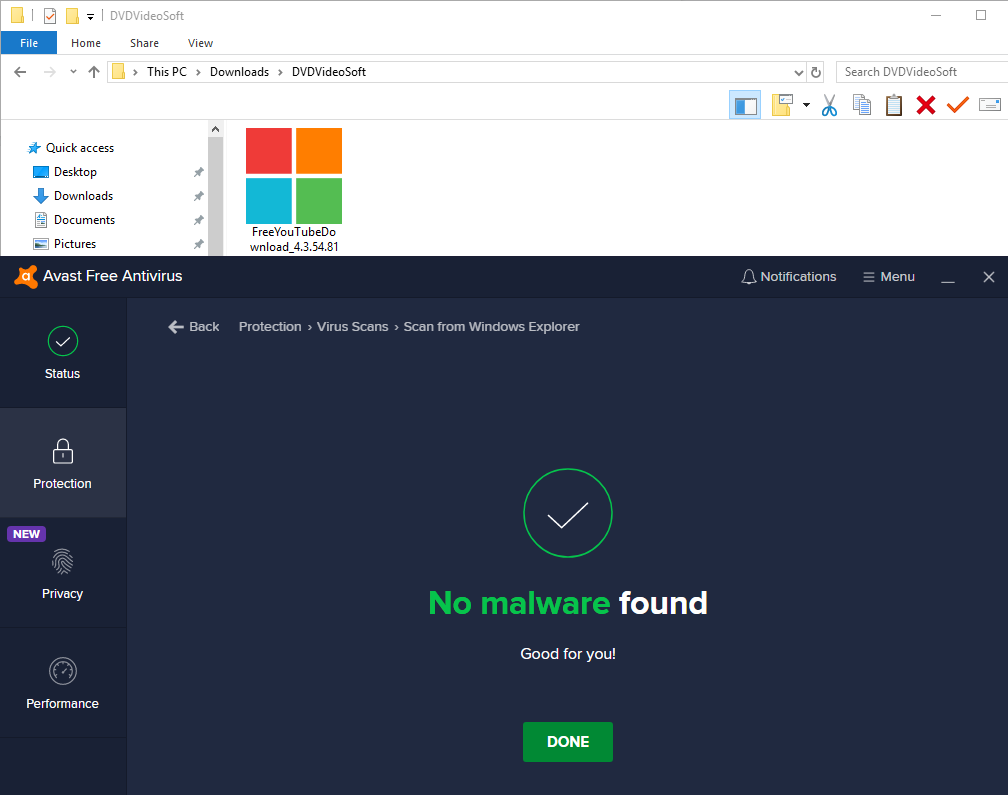This screenshot has width=1008, height=795.
Task: Close the Avast window
Action: (x=989, y=277)
